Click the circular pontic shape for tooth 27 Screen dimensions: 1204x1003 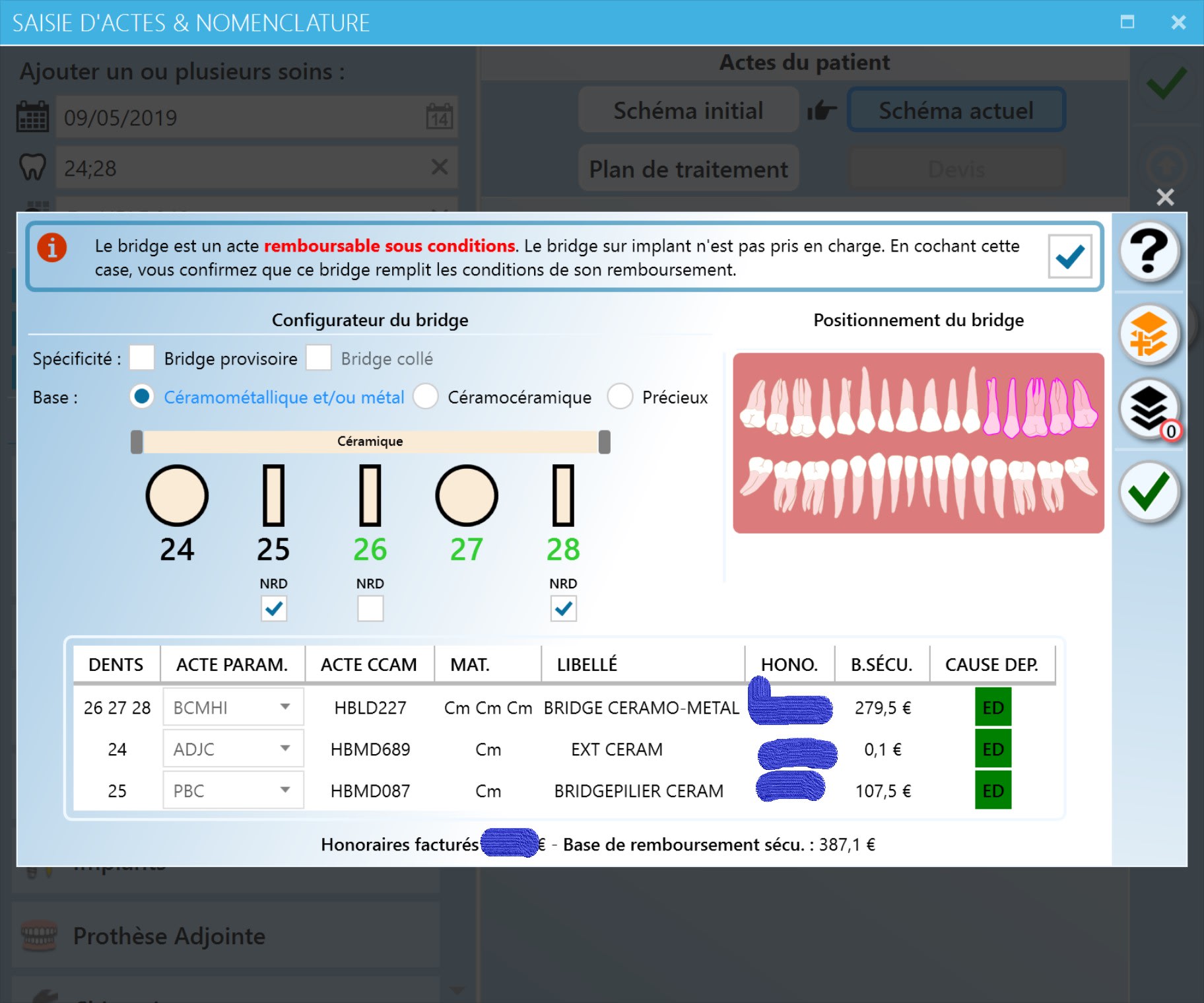click(x=466, y=495)
